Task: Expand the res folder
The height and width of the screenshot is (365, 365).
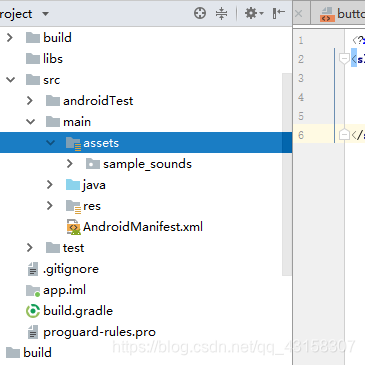Action: pyautogui.click(x=50, y=205)
